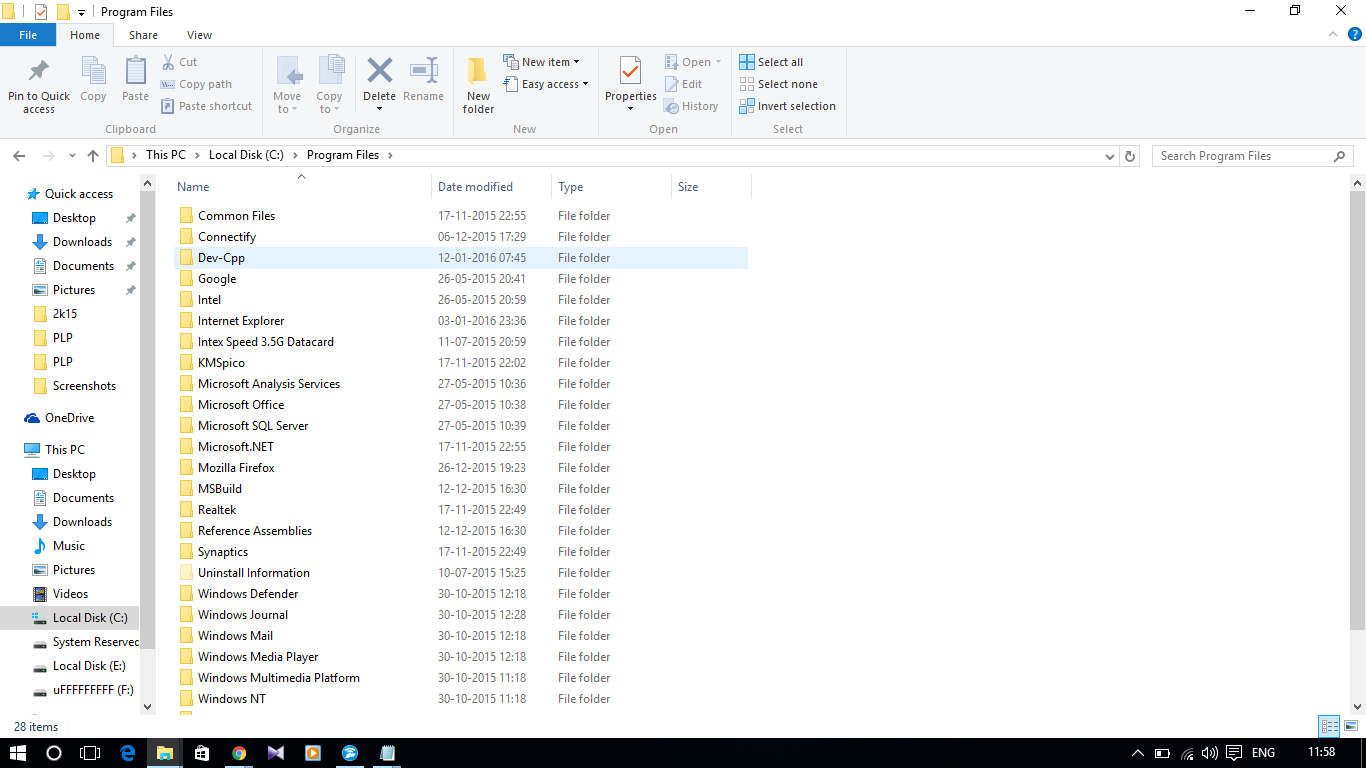Open Task View on taskbar
The width and height of the screenshot is (1366, 768).
pos(90,753)
